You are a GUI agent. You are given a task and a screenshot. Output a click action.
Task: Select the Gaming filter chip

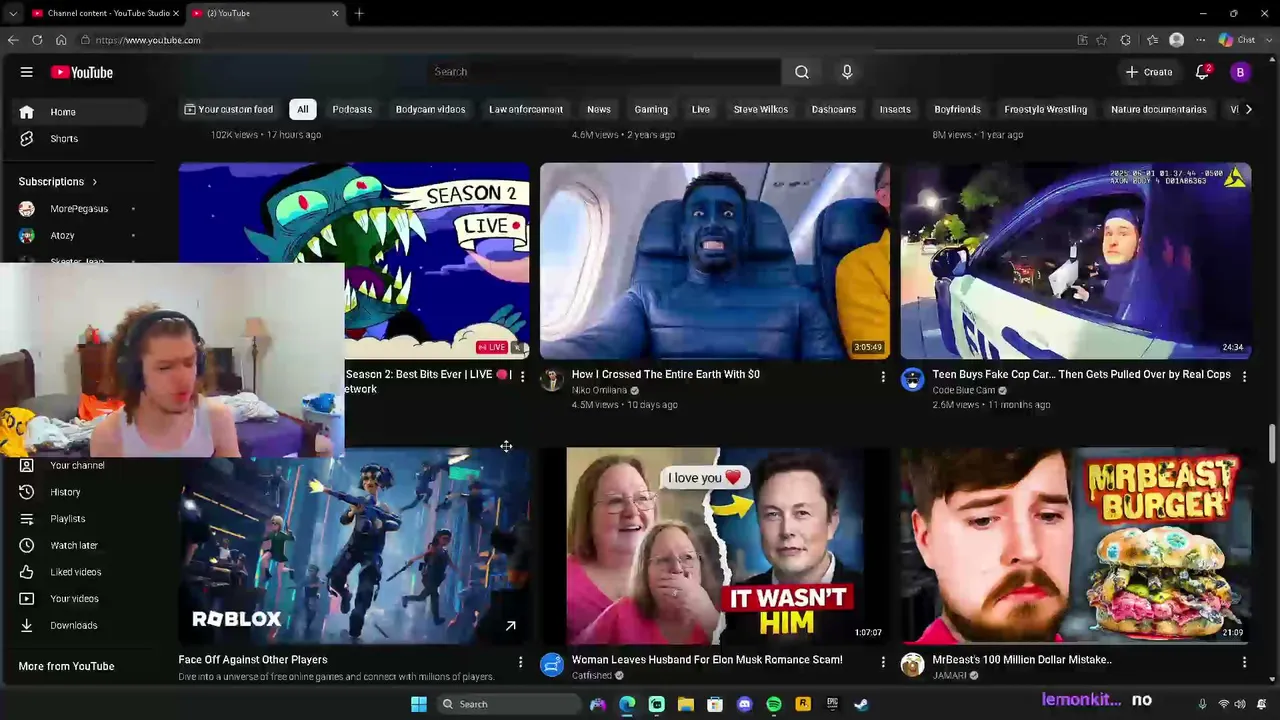(x=651, y=109)
